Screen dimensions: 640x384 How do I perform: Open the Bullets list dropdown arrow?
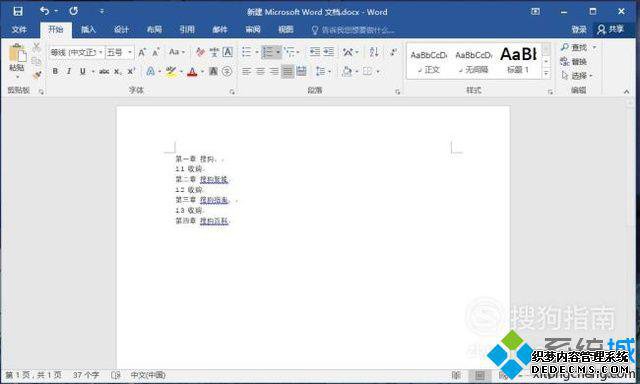click(257, 52)
